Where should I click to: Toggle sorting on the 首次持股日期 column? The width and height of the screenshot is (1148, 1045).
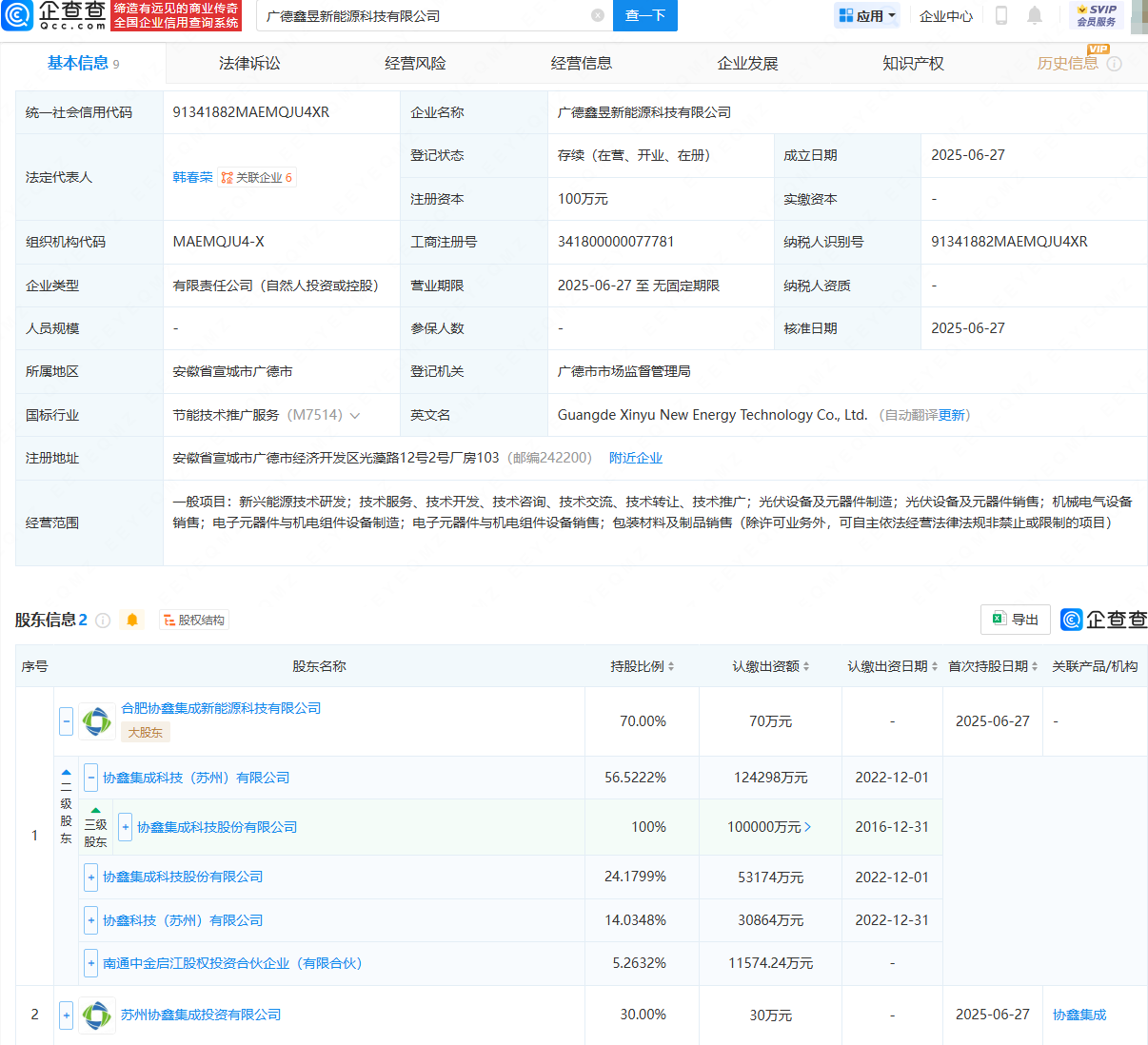[x=1034, y=666]
